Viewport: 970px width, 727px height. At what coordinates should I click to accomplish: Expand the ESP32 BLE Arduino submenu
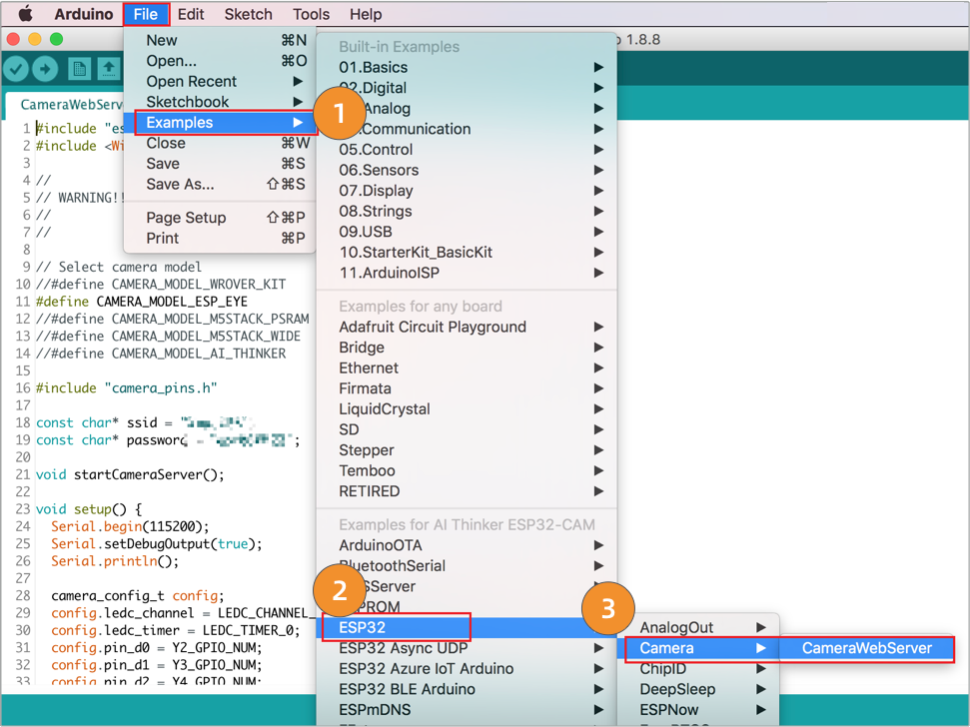coord(400,688)
